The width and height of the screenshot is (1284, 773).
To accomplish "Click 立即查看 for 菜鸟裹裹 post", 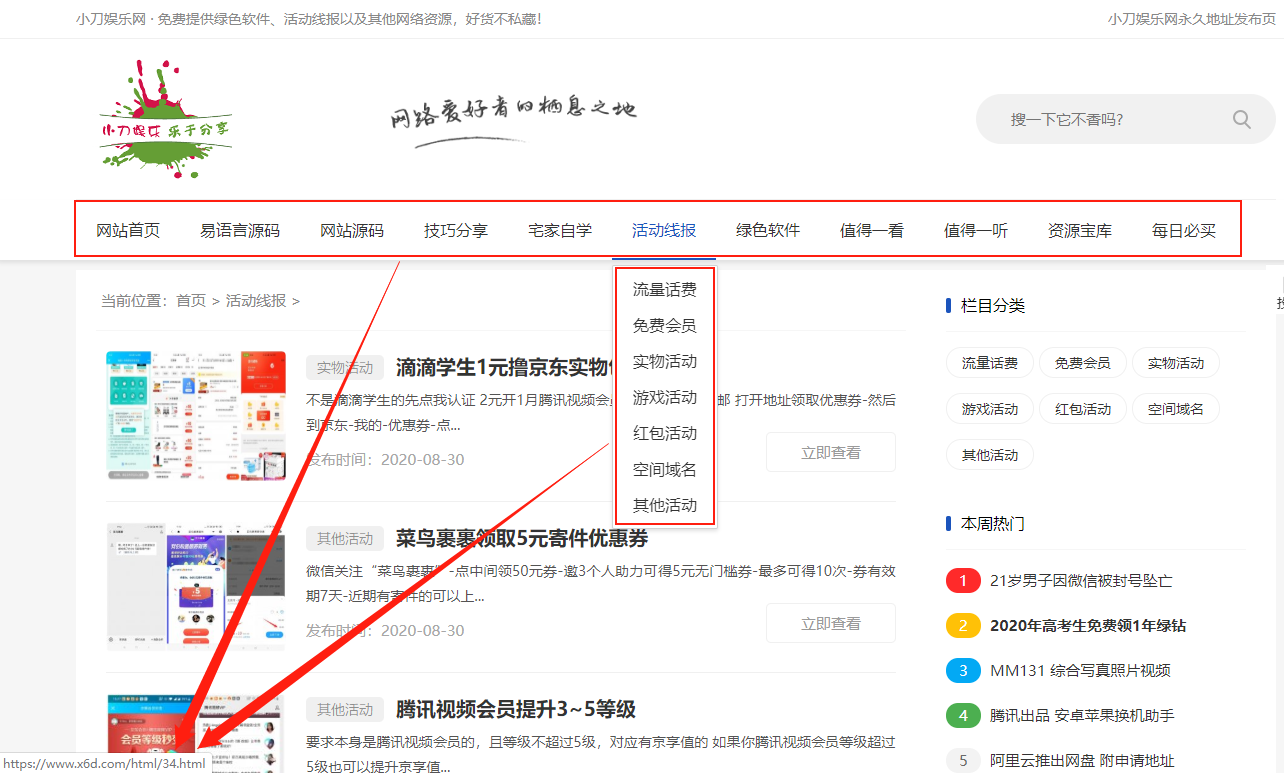I will 831,624.
